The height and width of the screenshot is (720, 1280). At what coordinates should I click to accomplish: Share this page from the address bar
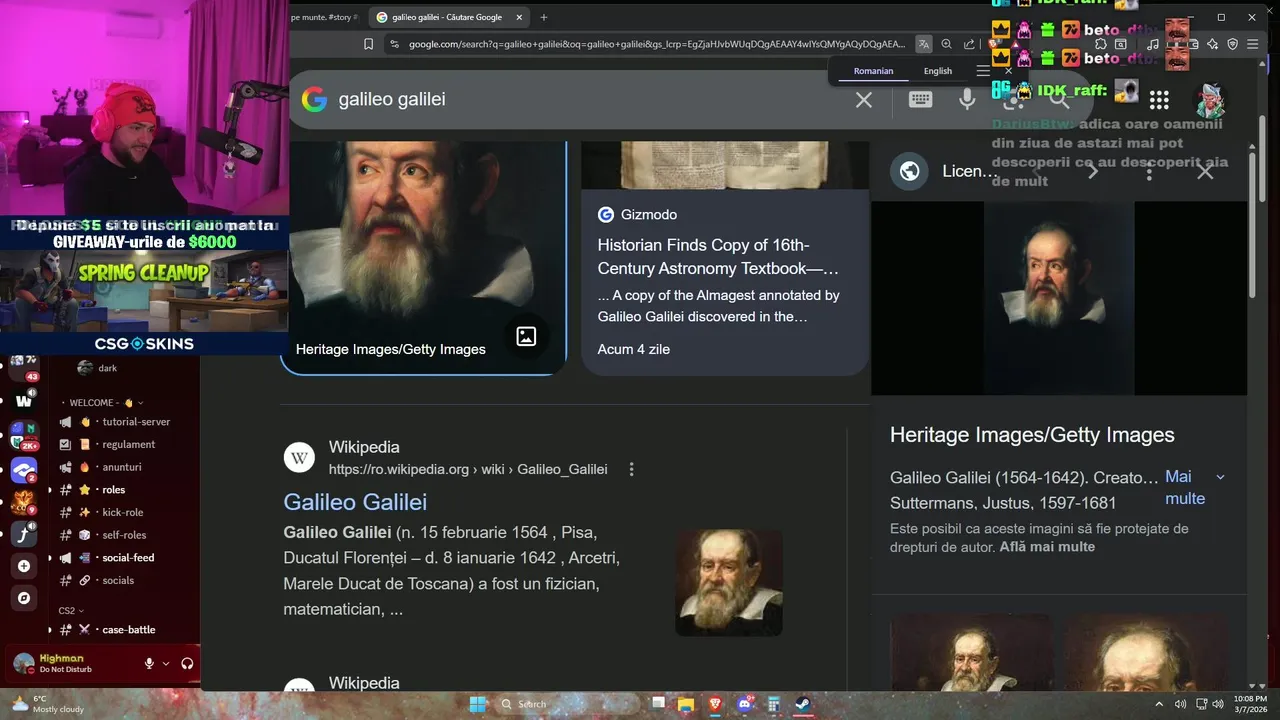click(969, 44)
